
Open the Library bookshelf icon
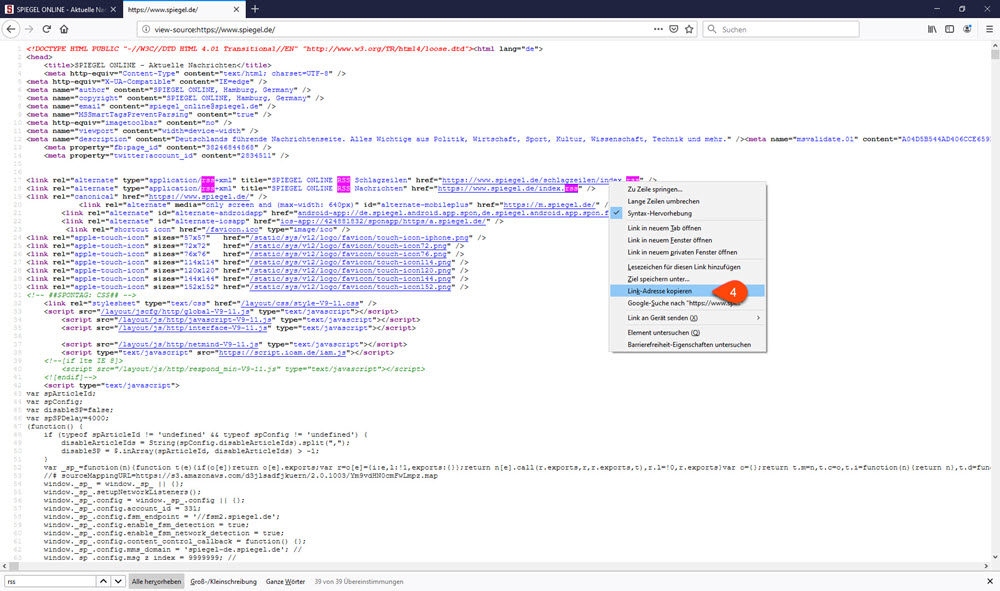(x=930, y=30)
